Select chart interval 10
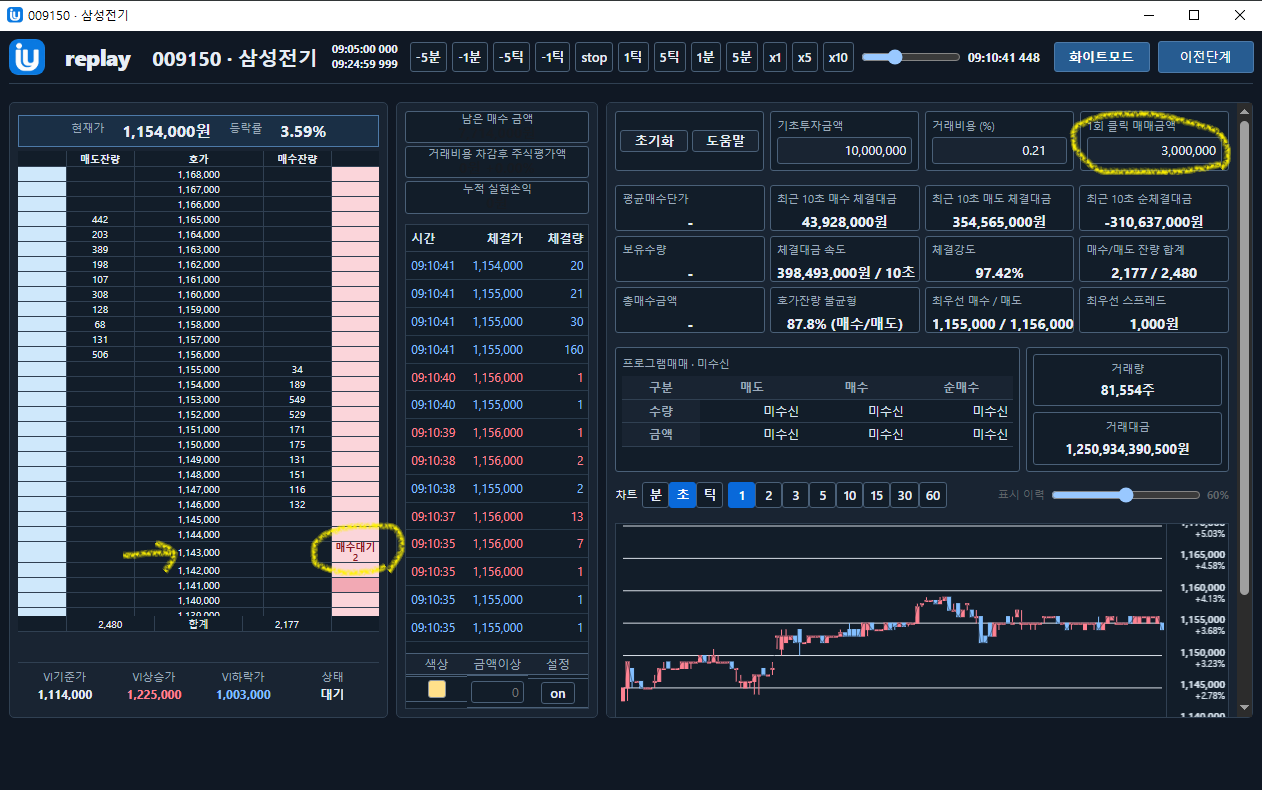Image resolution: width=1262 pixels, height=790 pixels. coord(850,495)
